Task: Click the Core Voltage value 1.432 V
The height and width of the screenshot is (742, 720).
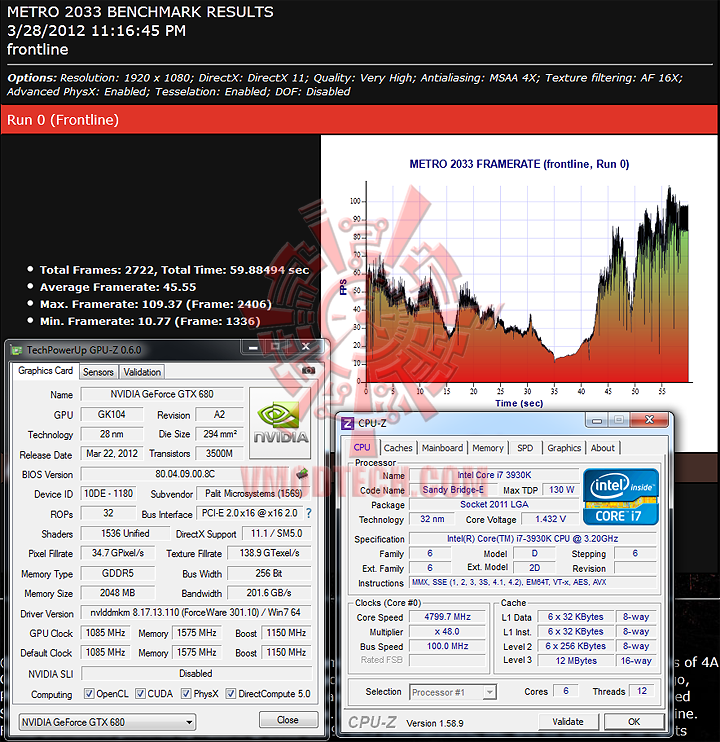Action: point(550,519)
